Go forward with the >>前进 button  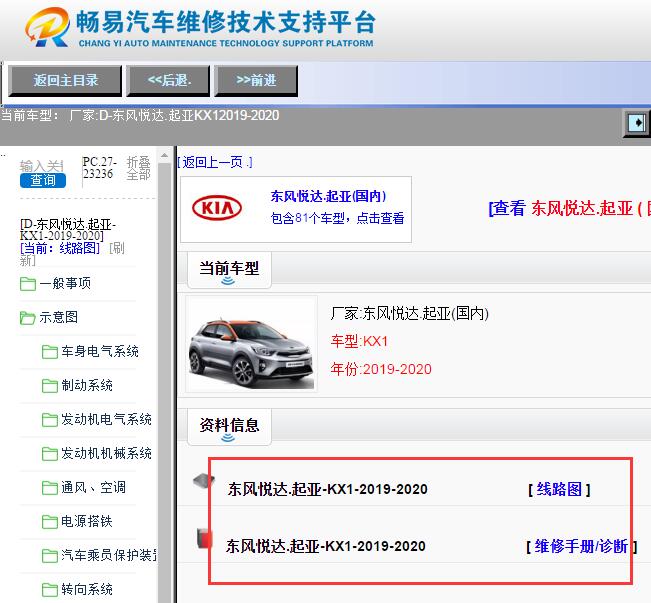point(256,81)
